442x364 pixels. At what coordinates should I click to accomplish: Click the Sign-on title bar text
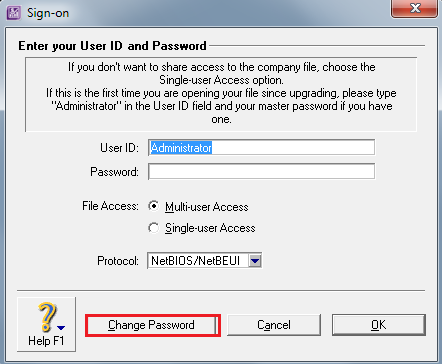[48, 13]
